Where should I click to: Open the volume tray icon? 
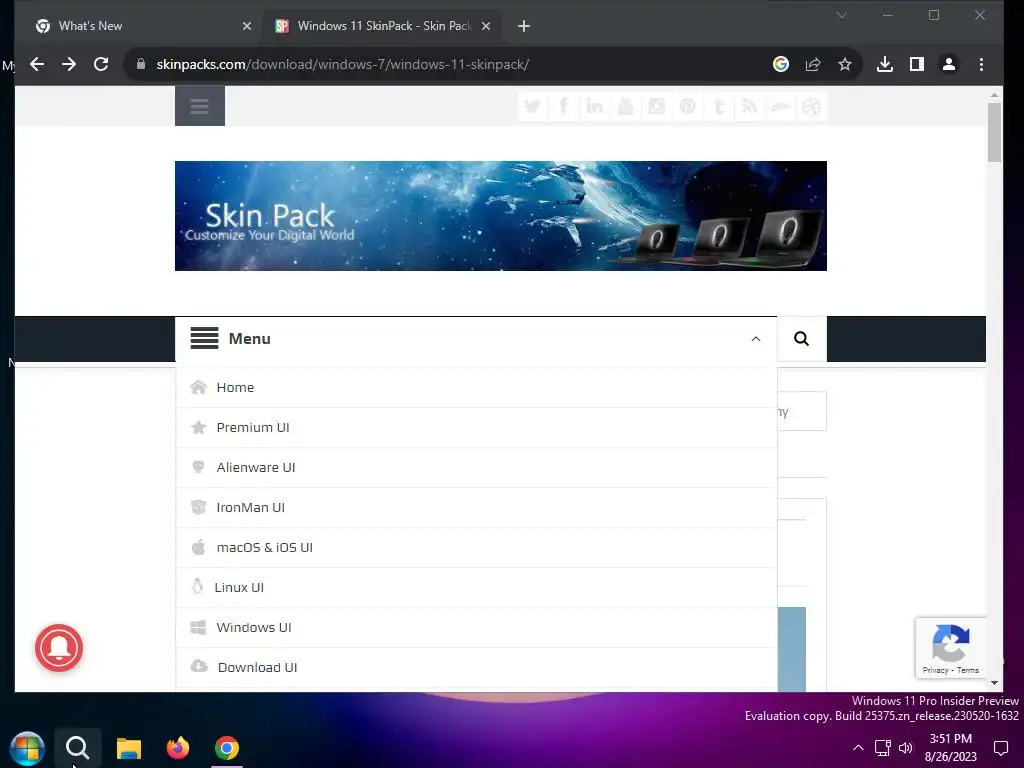(x=906, y=748)
